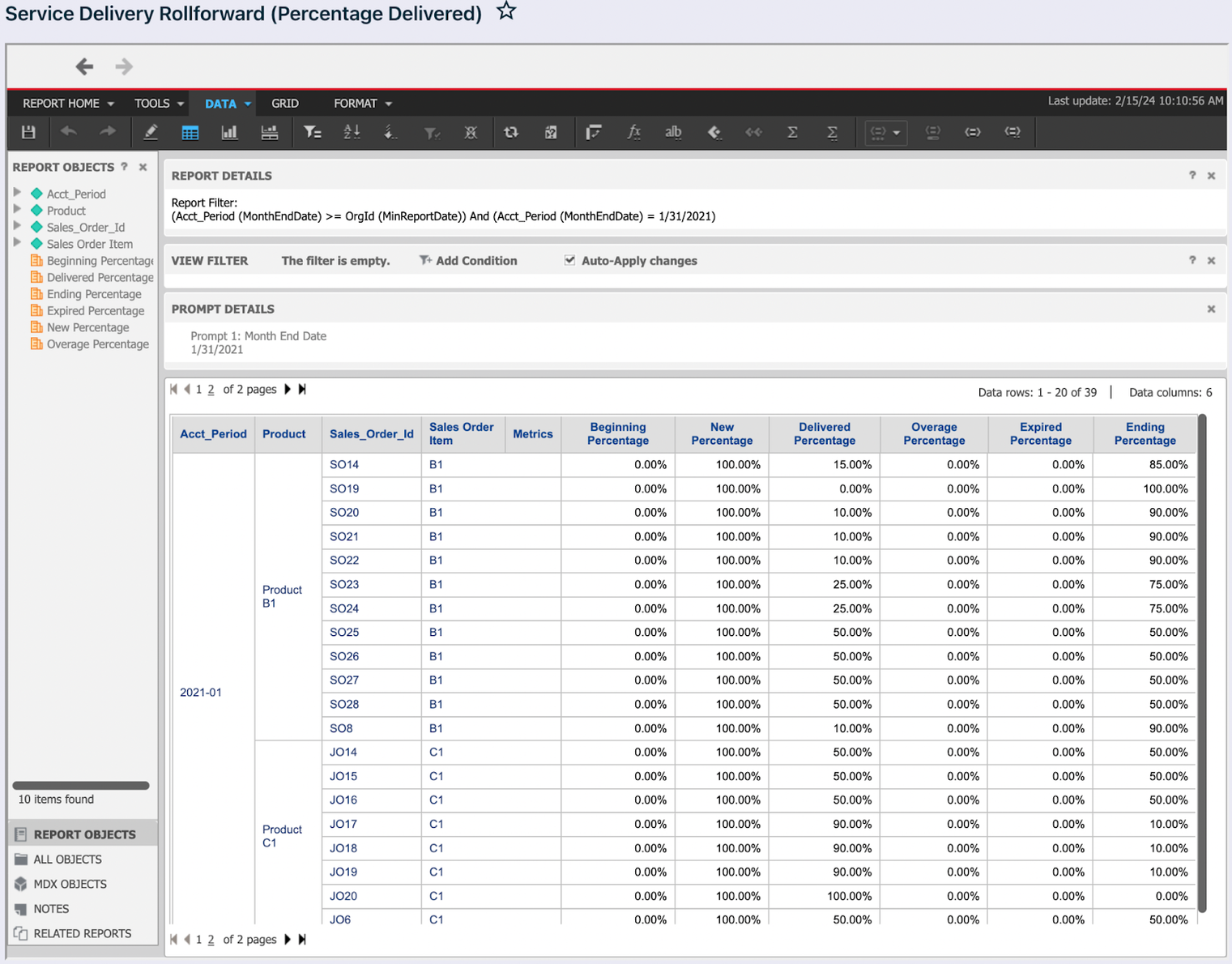This screenshot has height=964, width=1232.
Task: Click the Refresh data icon
Action: click(x=511, y=132)
